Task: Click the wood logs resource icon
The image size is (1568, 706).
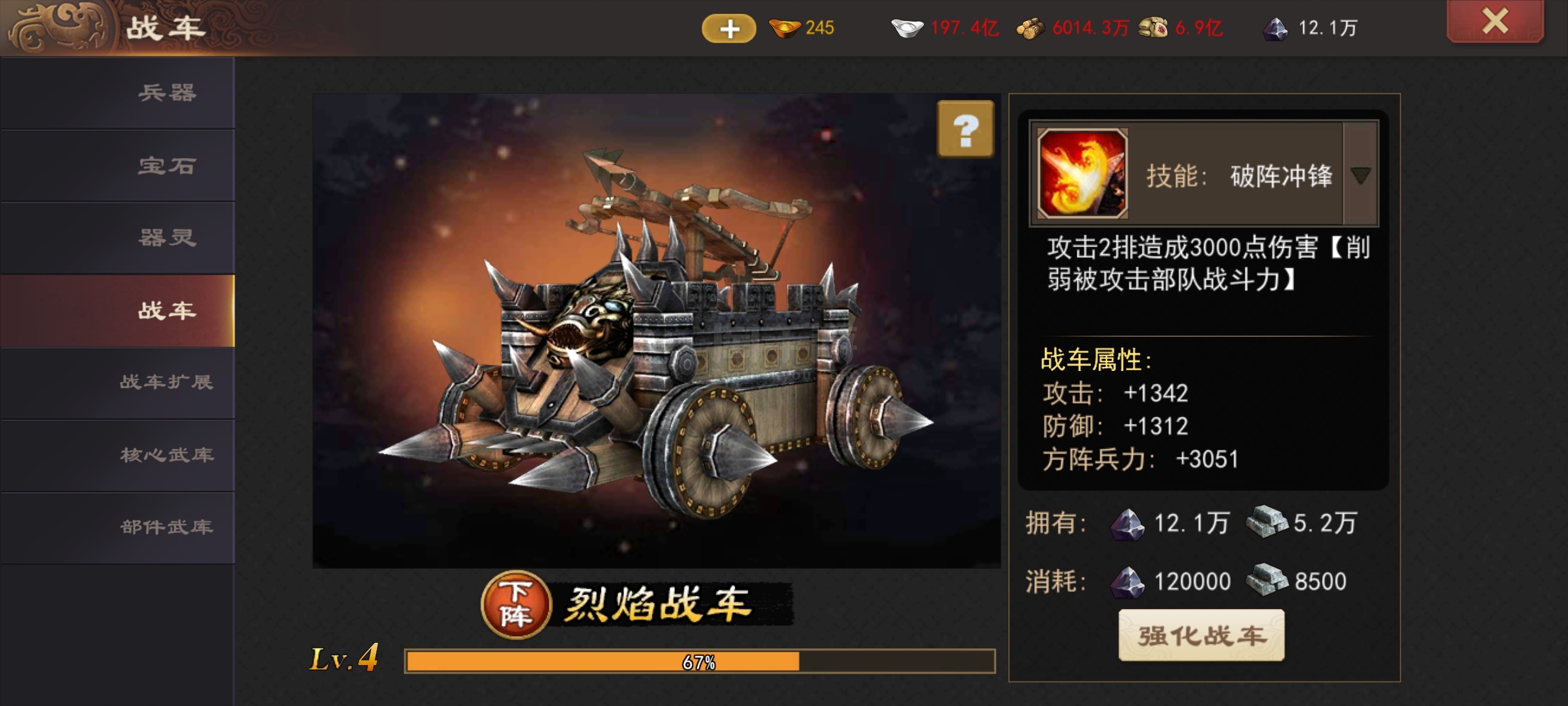Action: [1030, 28]
